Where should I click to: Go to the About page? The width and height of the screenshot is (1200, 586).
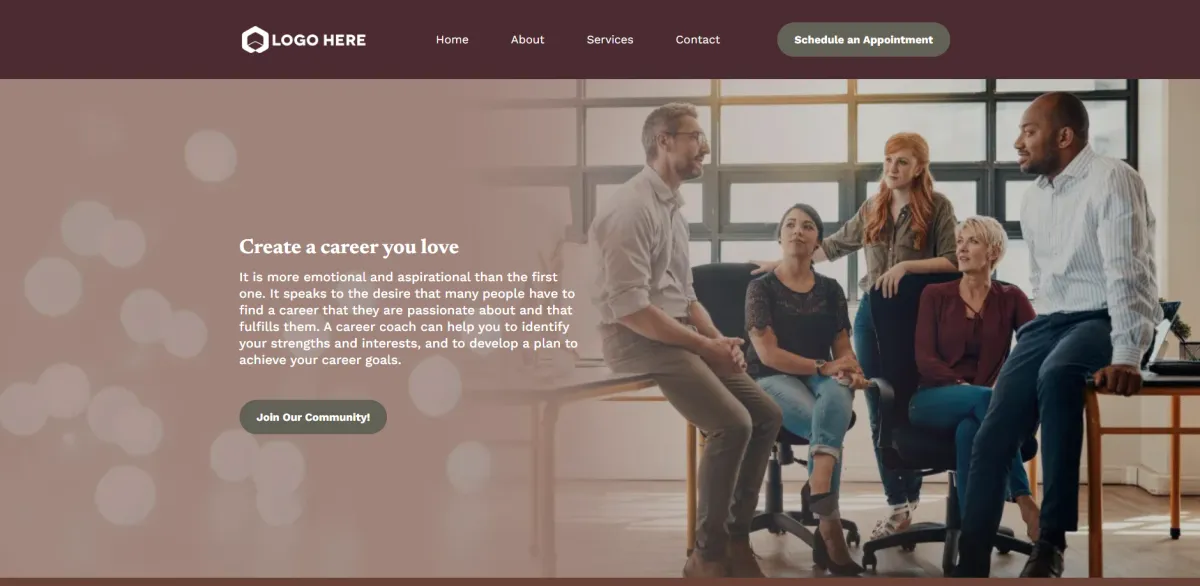click(x=527, y=40)
